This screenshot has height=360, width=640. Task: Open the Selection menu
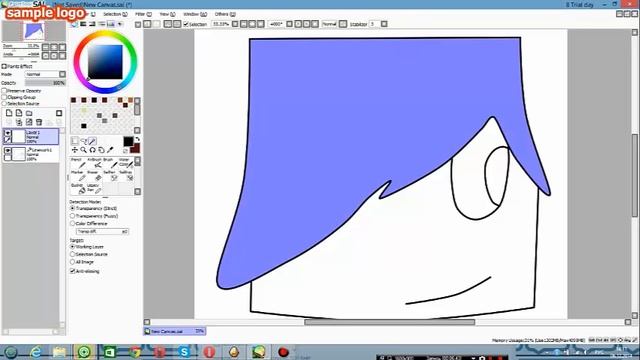click(115, 14)
